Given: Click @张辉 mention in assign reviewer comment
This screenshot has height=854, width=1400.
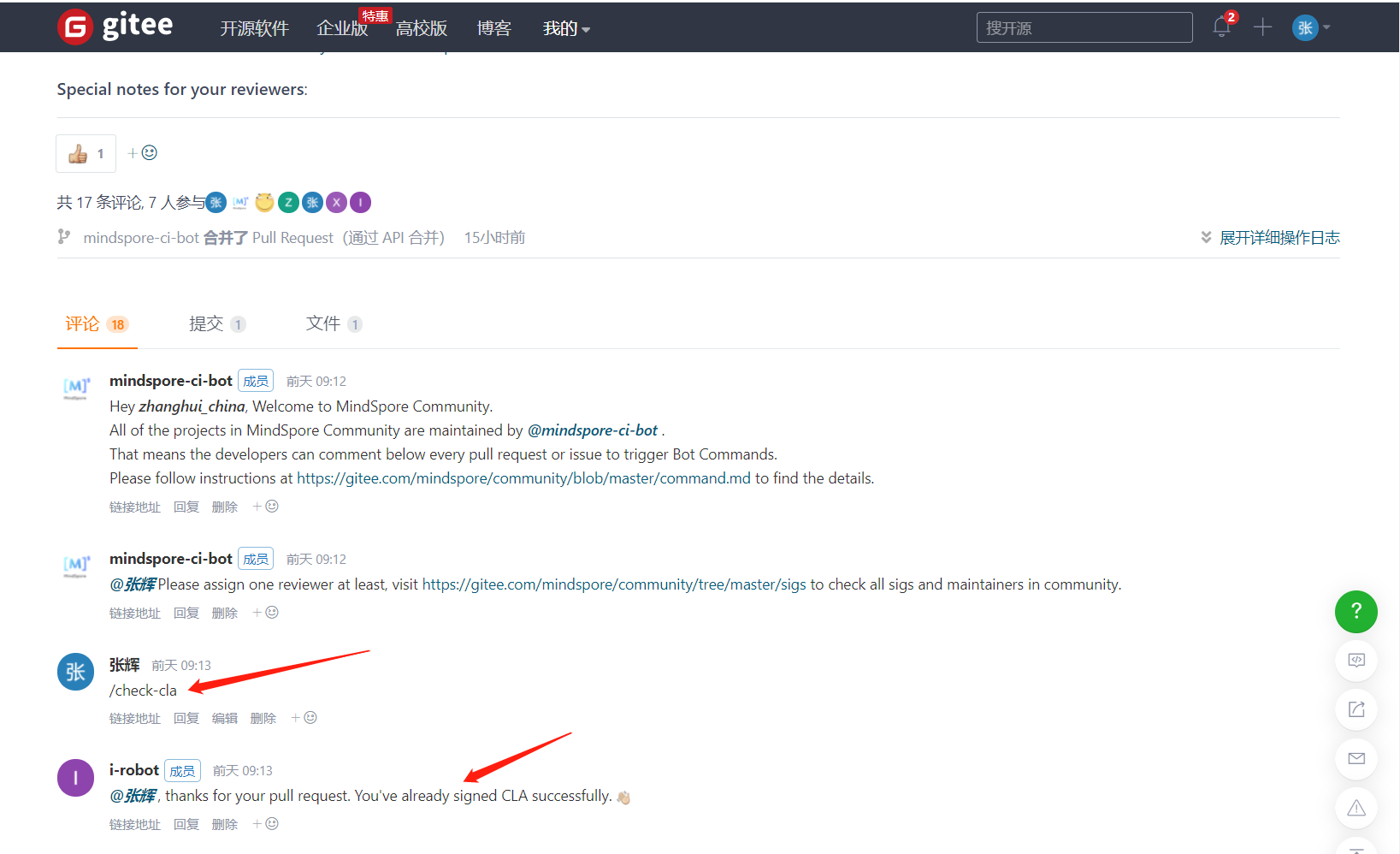Looking at the screenshot, I should 133,584.
